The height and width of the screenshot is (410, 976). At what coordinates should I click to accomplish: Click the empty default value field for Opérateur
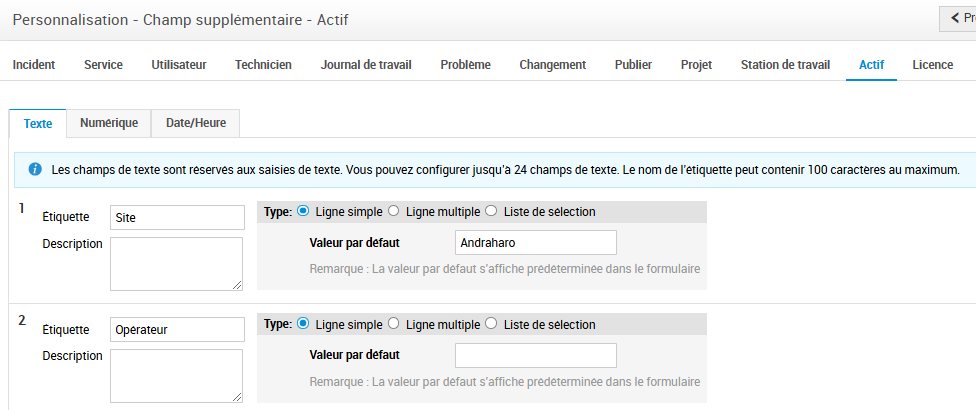tap(535, 355)
